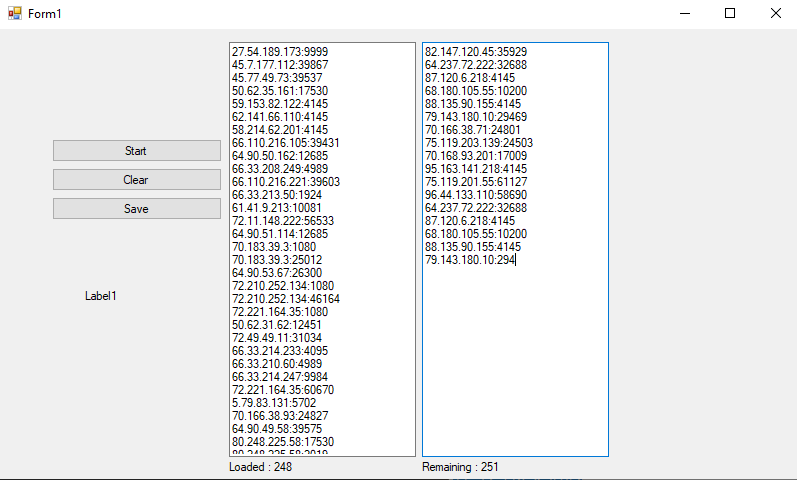This screenshot has width=797, height=480.
Task: Click line 79.143.180.10:29469 in the right box
Action: pos(476,117)
